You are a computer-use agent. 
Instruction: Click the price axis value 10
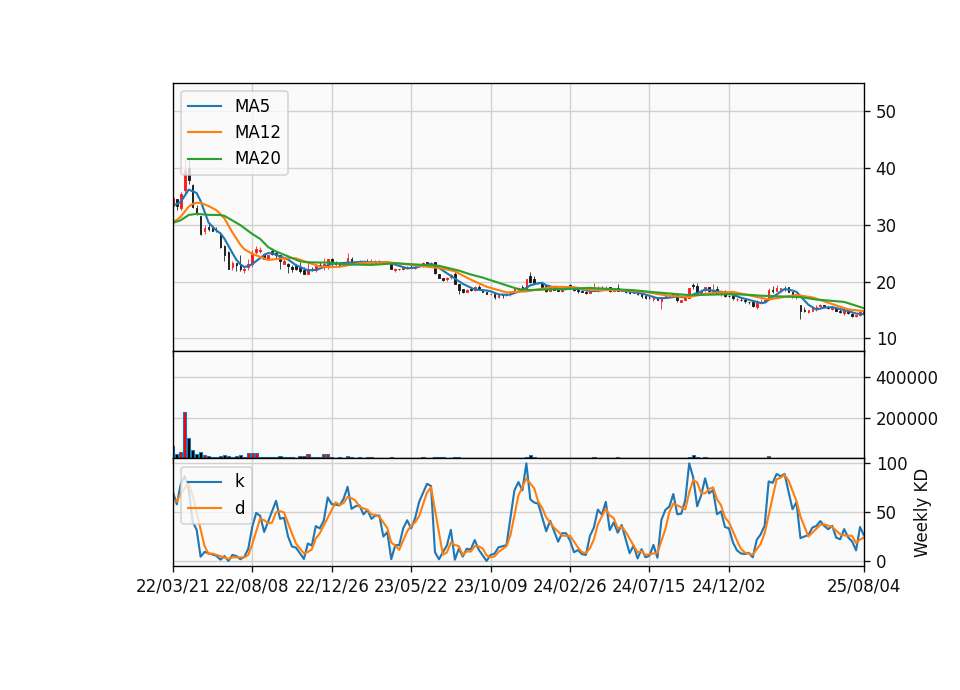pyautogui.click(x=886, y=339)
